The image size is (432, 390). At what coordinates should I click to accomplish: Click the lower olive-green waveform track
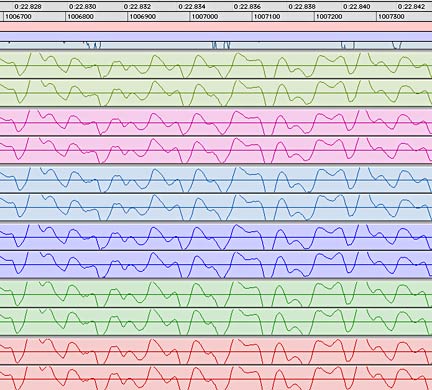(216, 93)
